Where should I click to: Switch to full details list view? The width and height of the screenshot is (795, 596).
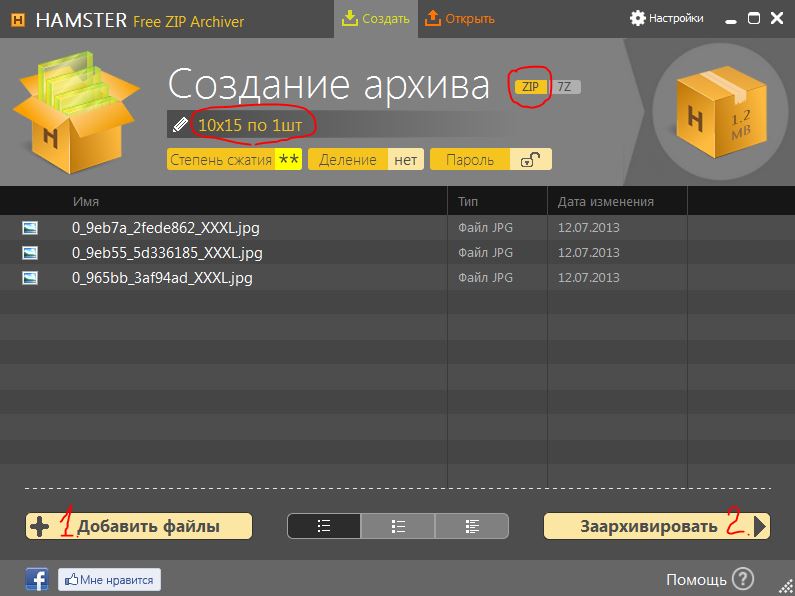(472, 526)
